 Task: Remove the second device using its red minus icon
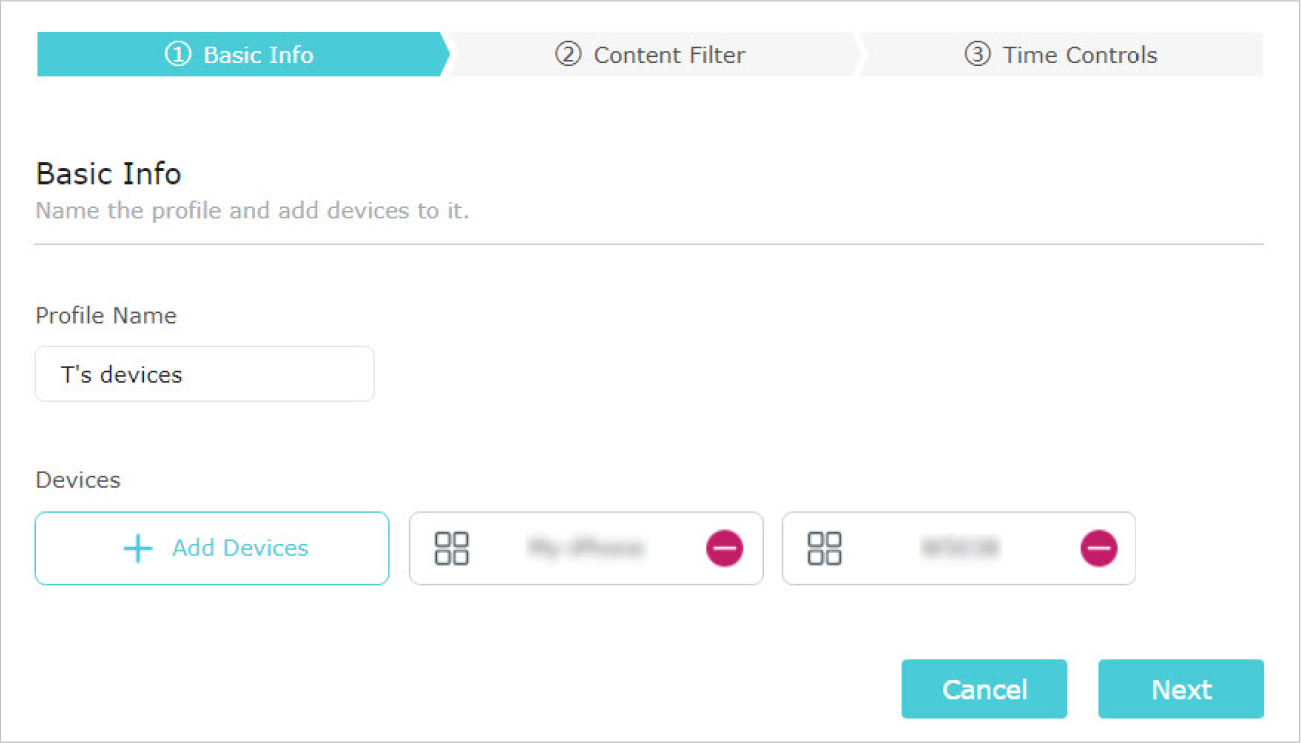pyautogui.click(x=1099, y=548)
